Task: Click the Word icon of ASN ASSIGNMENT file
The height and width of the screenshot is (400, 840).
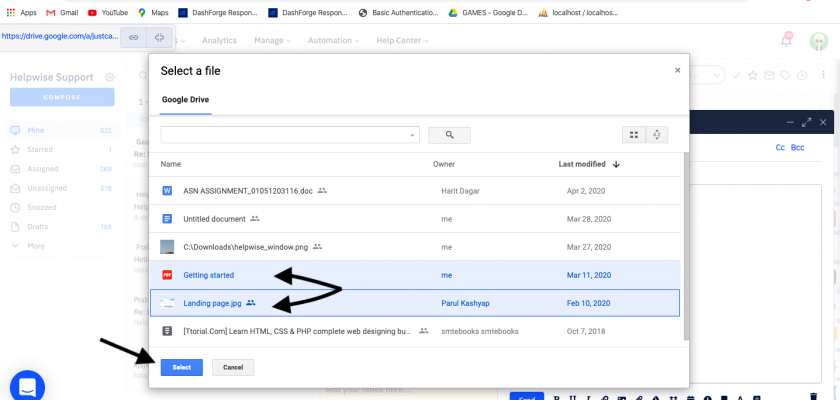Action: point(168,190)
